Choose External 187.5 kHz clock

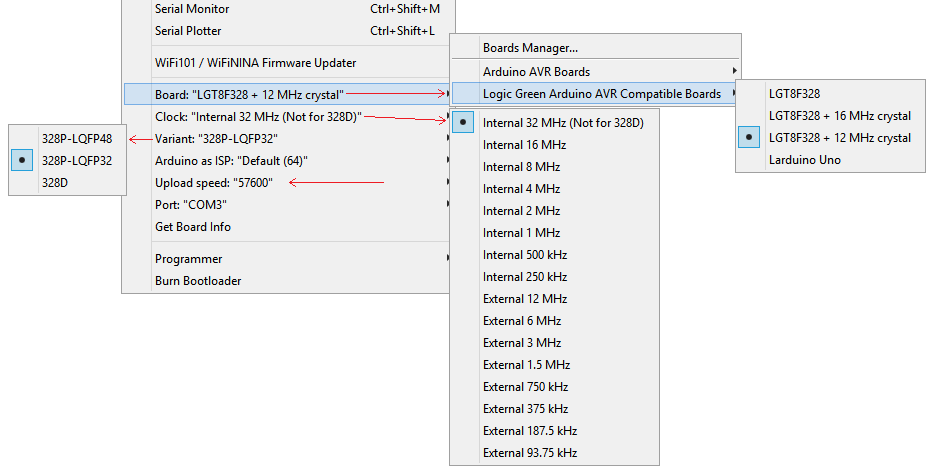[x=555, y=431]
